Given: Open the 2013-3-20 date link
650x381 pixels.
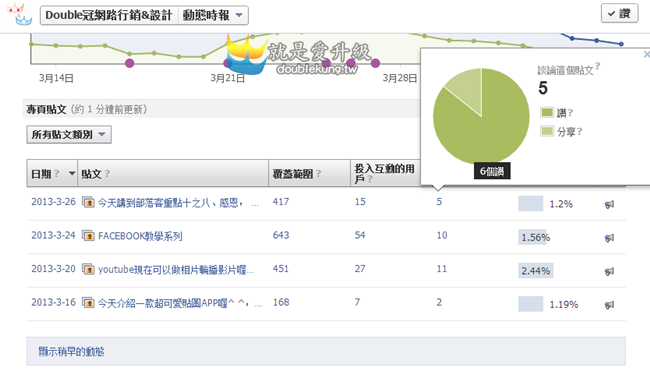Looking at the screenshot, I should pos(53,269).
